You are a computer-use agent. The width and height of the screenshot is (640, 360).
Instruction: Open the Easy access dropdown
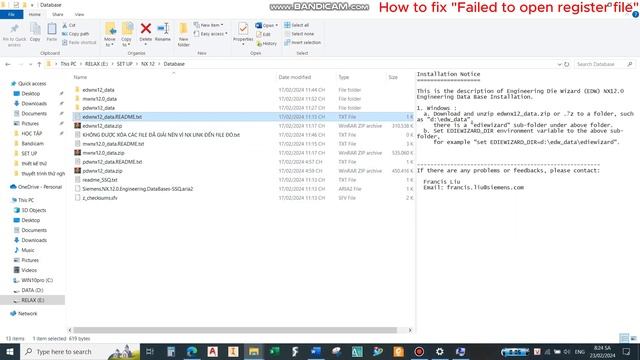pos(211,34)
